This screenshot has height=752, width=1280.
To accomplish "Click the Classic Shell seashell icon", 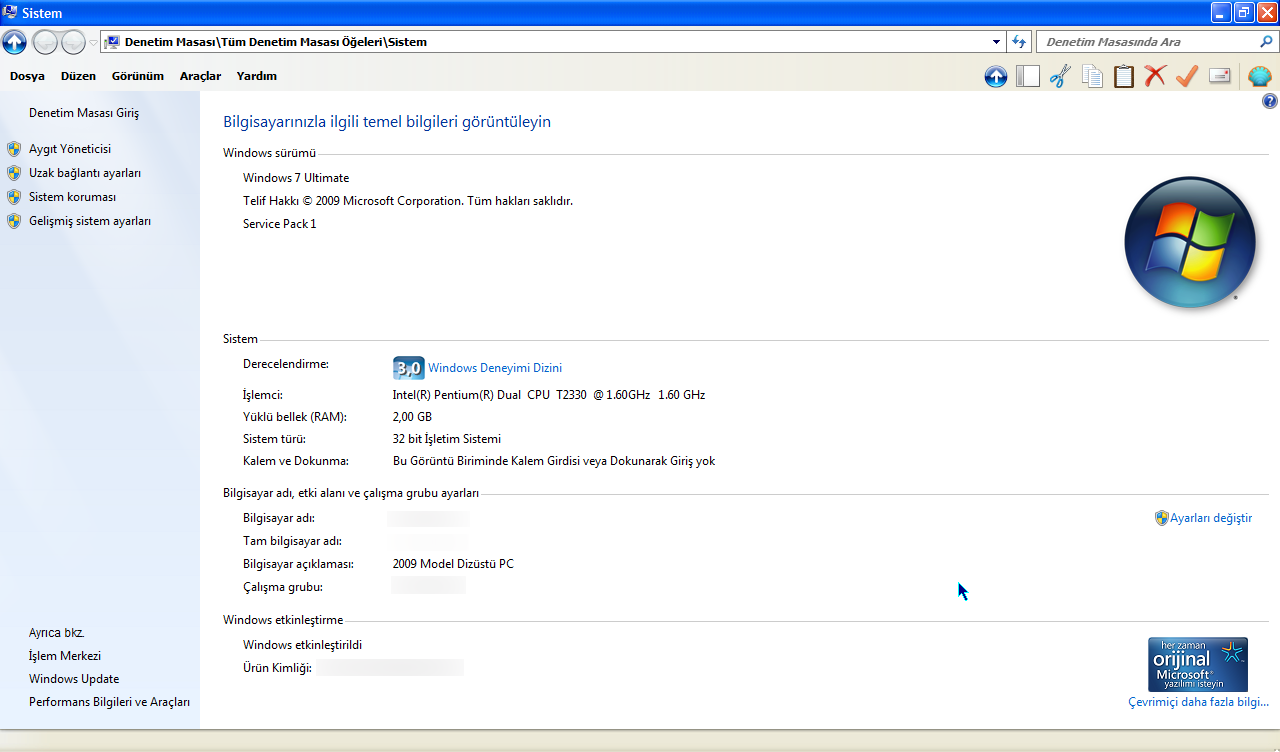I will pos(1260,76).
